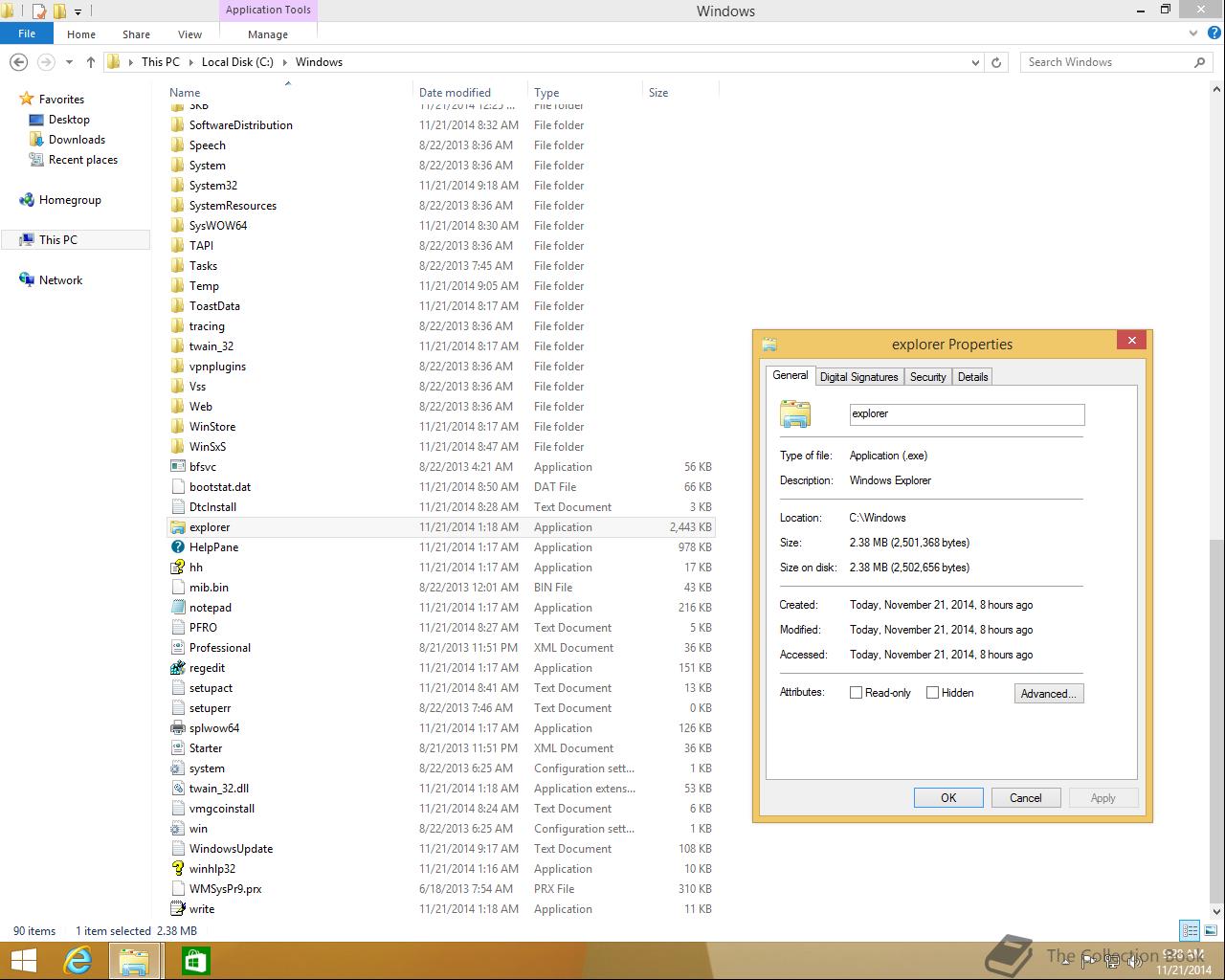Click the HelpPane file icon
This screenshot has width=1225, height=980.
tap(177, 547)
